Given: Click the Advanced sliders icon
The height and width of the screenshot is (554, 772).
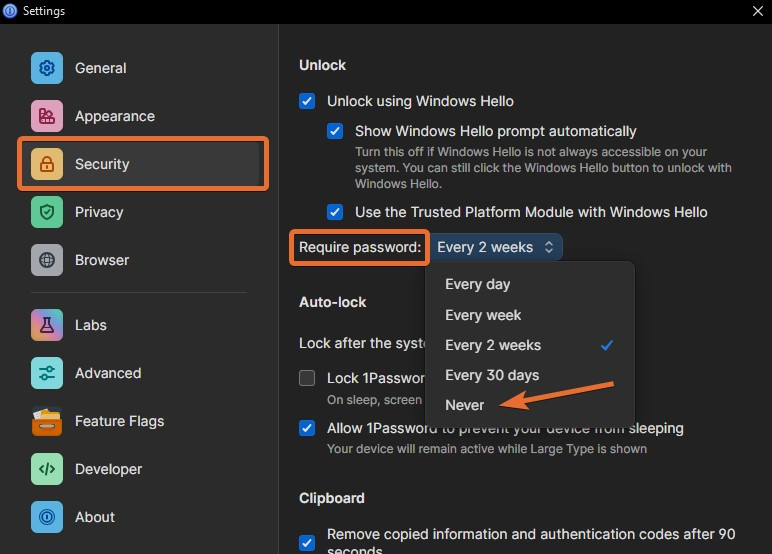Looking at the screenshot, I should point(47,373).
